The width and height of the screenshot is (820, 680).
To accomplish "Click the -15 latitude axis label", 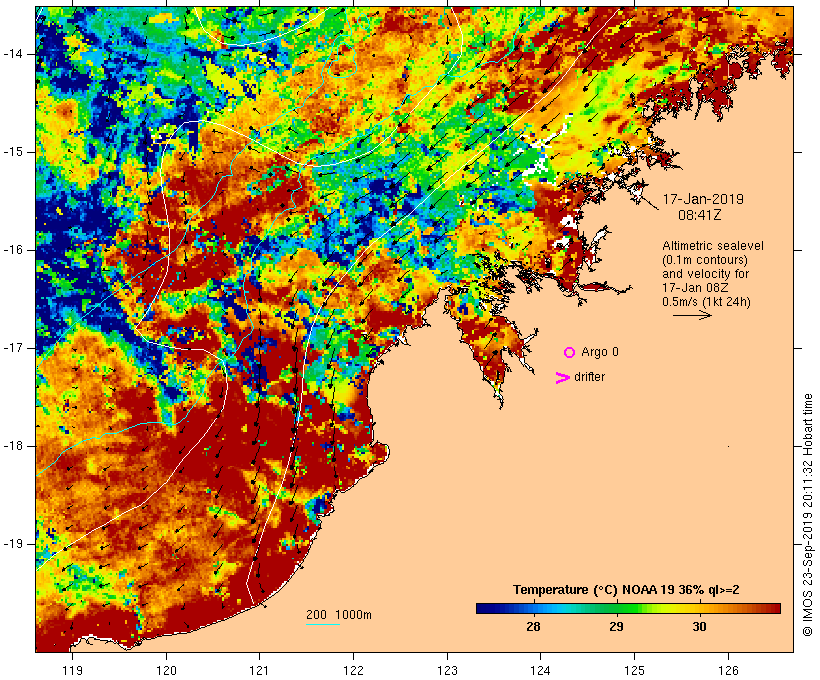I will click(13, 152).
